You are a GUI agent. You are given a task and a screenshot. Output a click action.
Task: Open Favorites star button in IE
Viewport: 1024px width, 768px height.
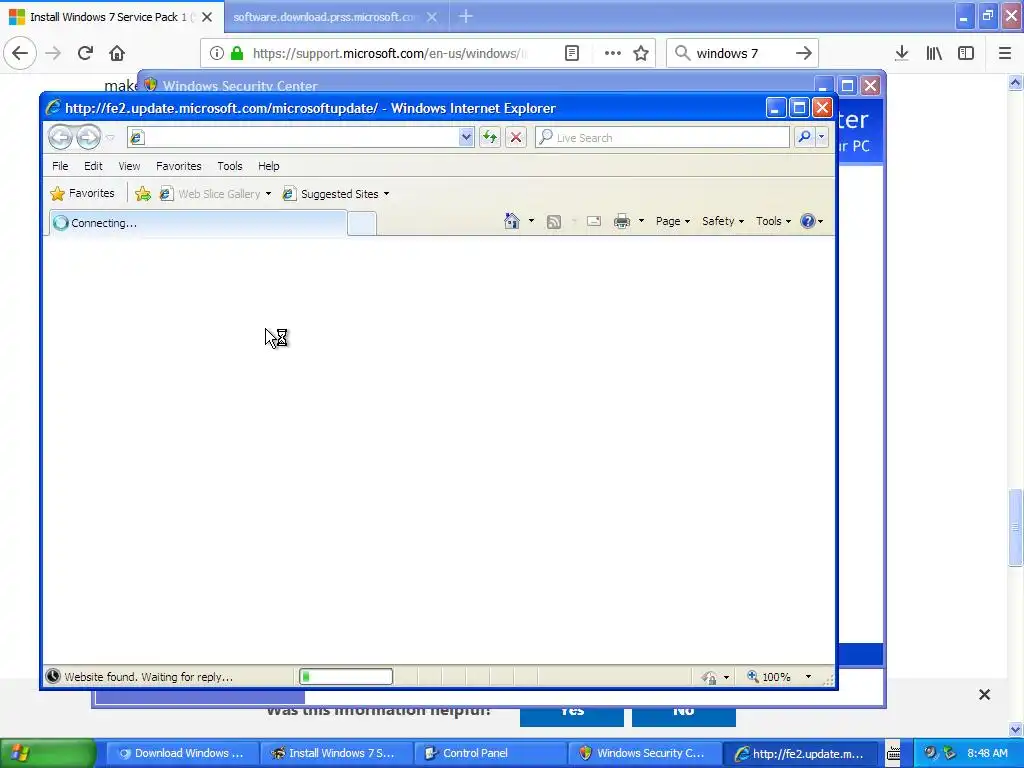[83, 193]
